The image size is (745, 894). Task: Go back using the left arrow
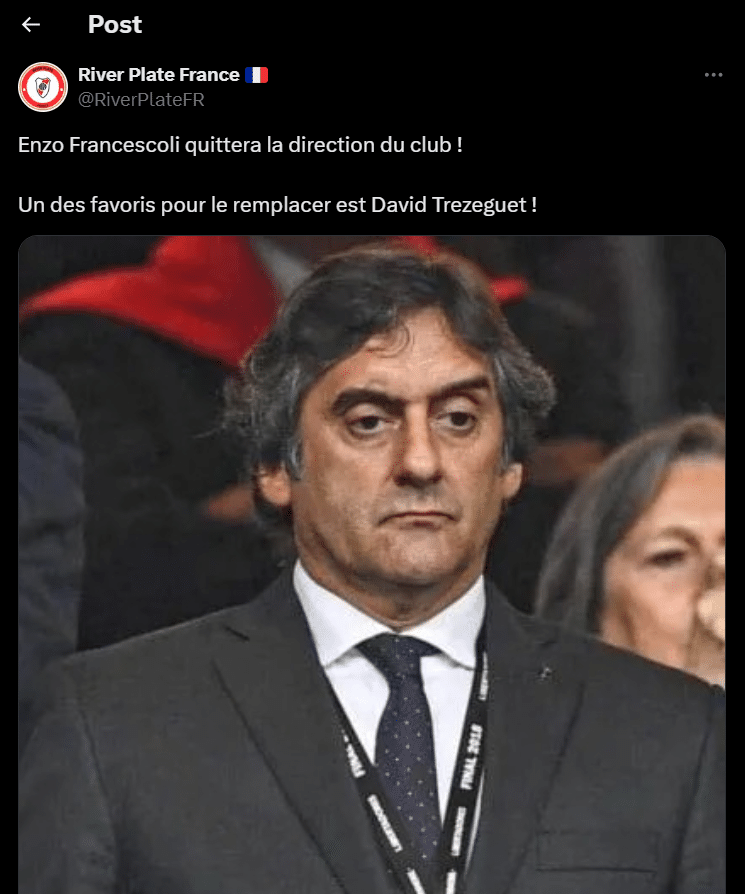coord(31,25)
